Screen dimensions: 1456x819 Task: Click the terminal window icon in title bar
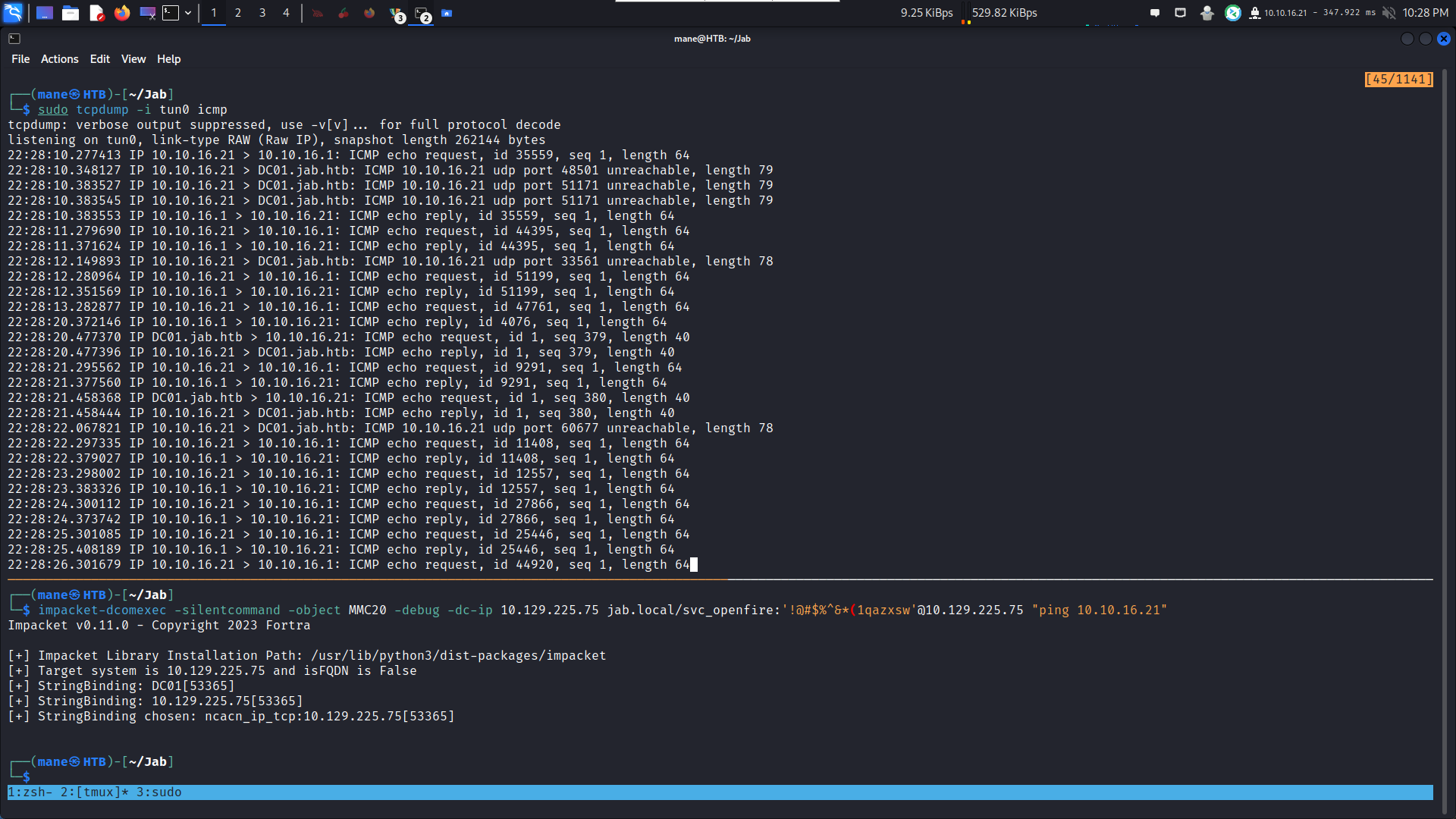tap(14, 39)
